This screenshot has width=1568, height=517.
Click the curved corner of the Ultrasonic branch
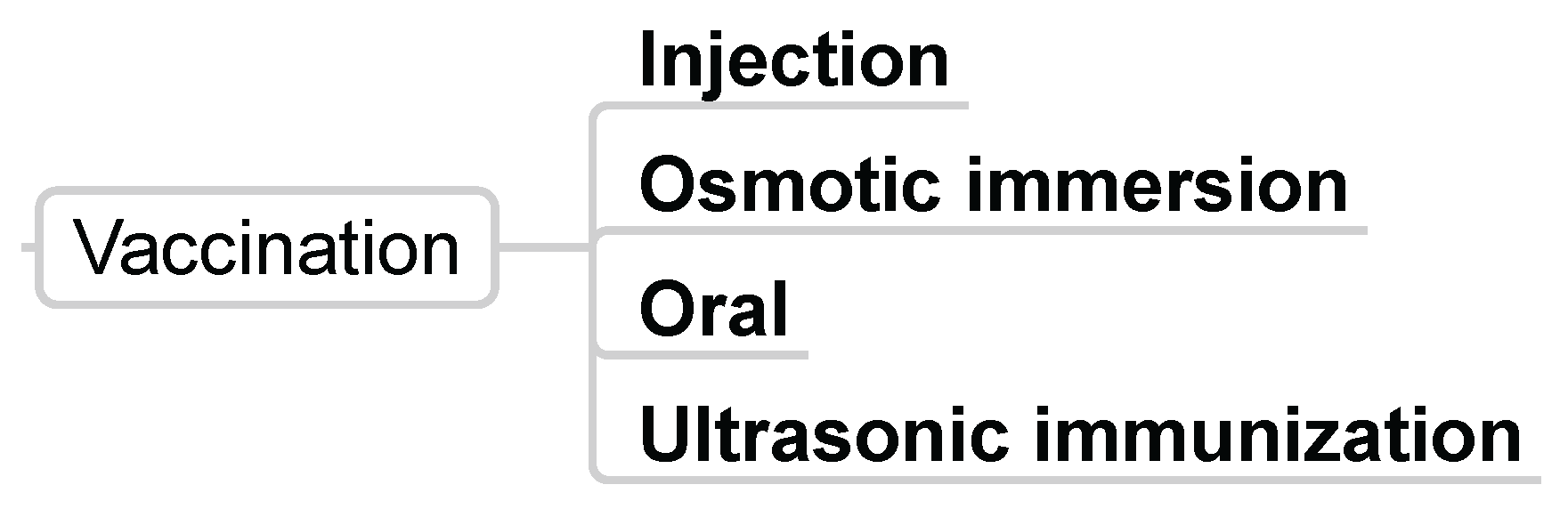[598, 474]
